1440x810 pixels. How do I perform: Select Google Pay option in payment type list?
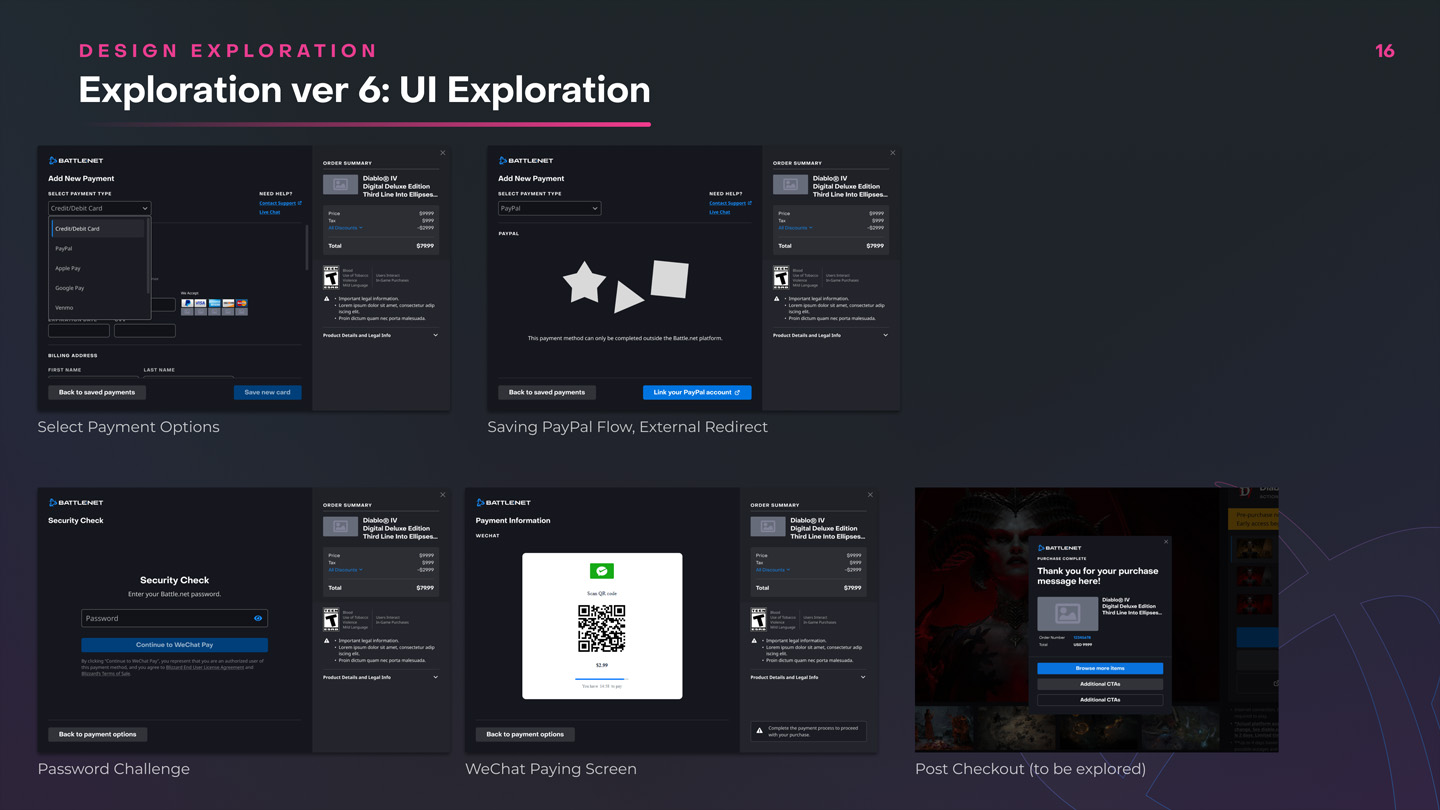coord(98,288)
